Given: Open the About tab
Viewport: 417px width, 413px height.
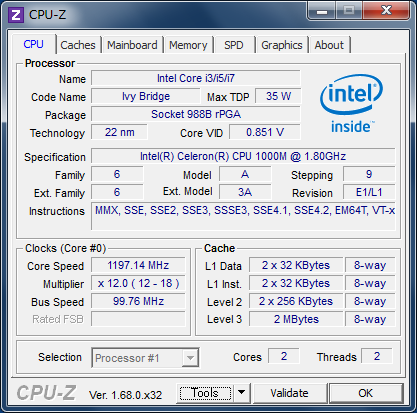Looking at the screenshot, I should point(329,45).
